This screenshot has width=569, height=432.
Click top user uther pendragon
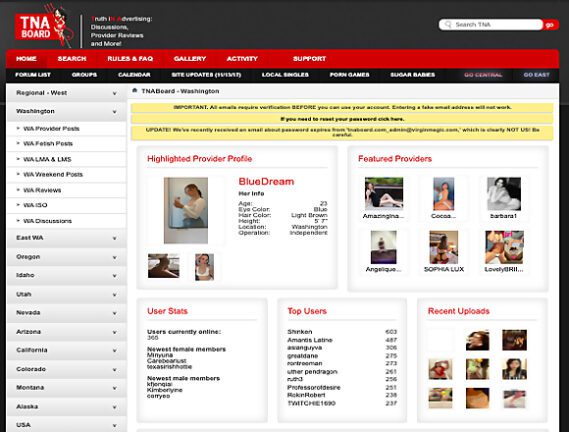pos(312,372)
